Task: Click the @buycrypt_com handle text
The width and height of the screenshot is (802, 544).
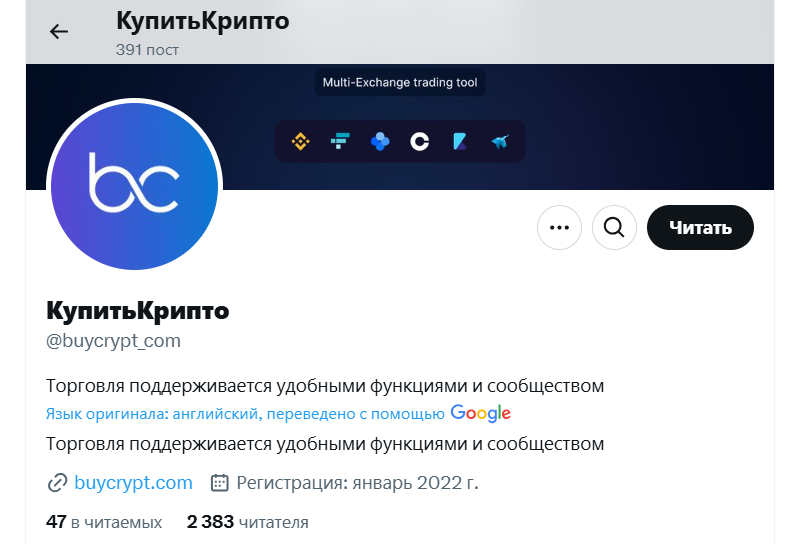Action: click(x=113, y=341)
